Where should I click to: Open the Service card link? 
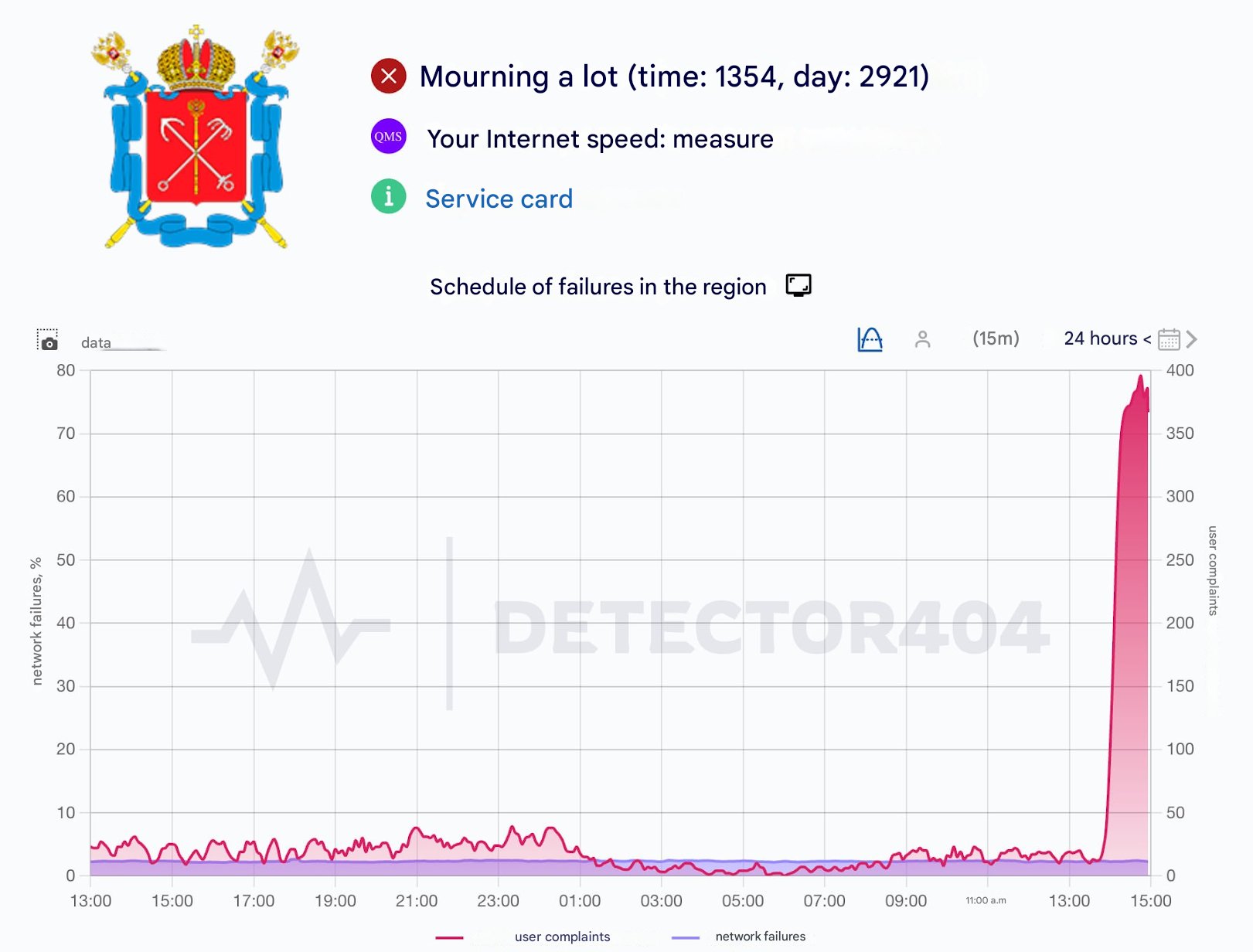tap(499, 199)
